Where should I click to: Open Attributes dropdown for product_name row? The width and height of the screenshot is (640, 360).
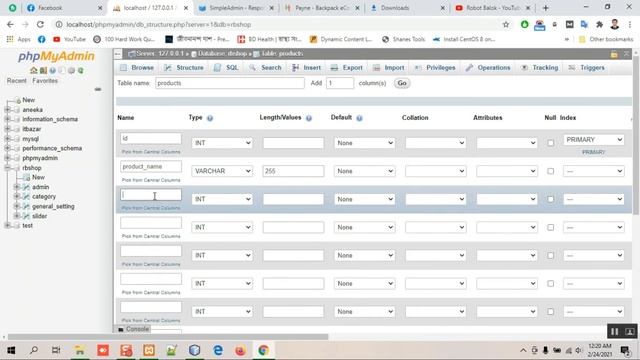tap(507, 171)
